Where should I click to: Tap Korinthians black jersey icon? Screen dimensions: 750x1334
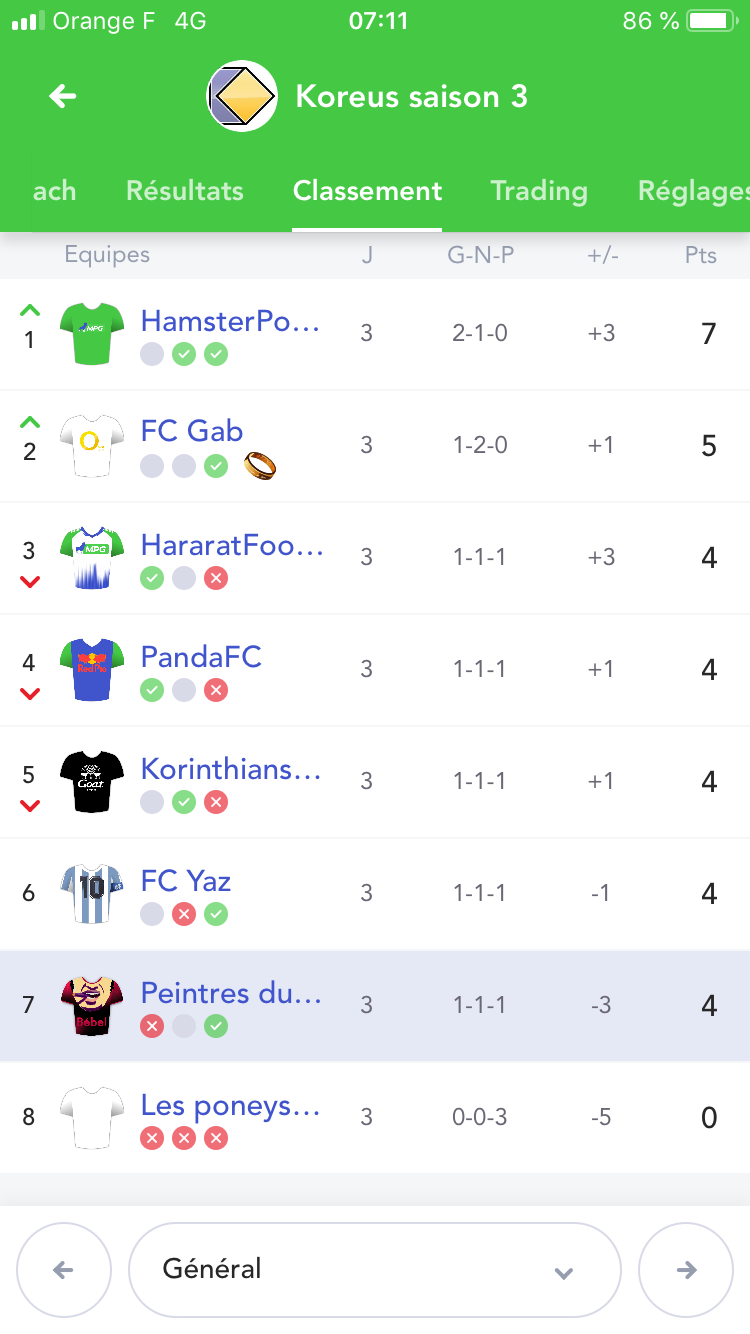click(x=91, y=780)
